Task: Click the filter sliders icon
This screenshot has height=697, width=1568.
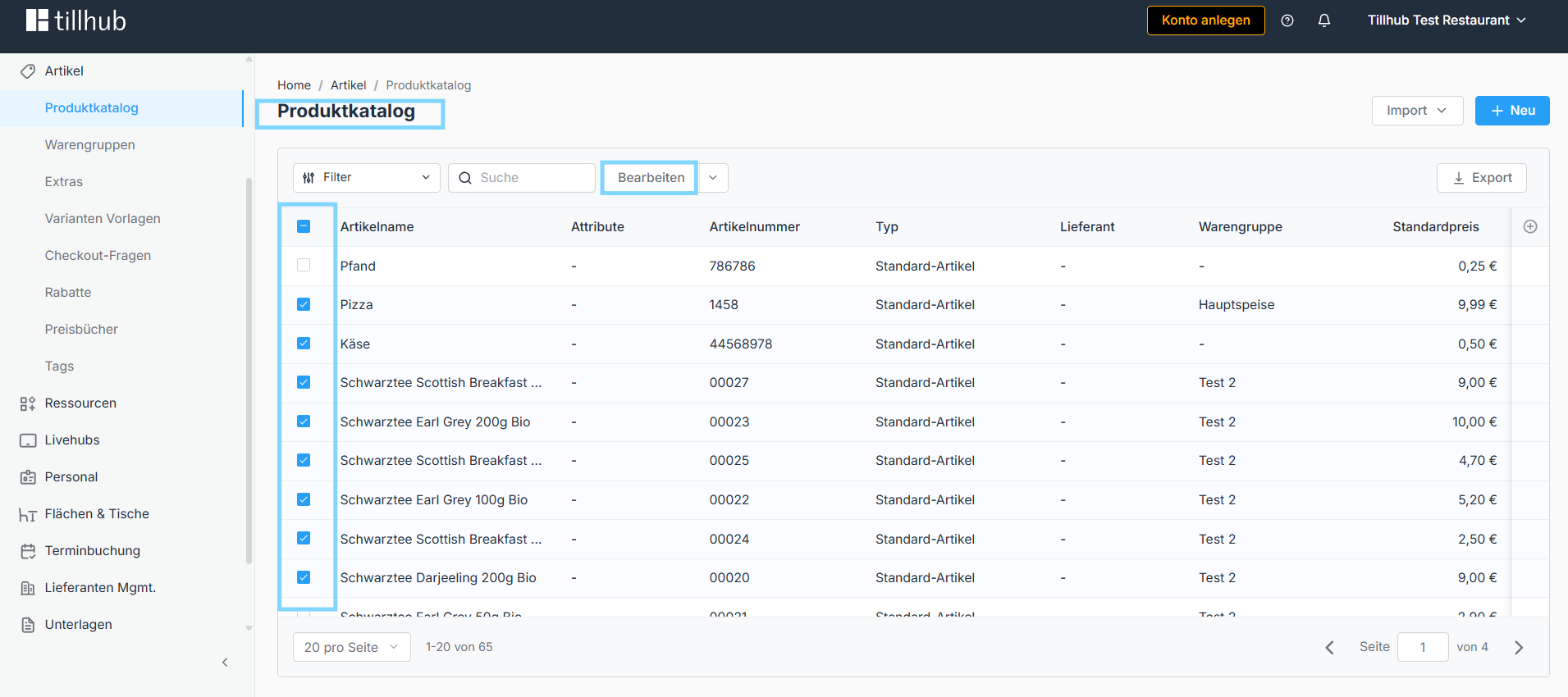Action: (309, 178)
